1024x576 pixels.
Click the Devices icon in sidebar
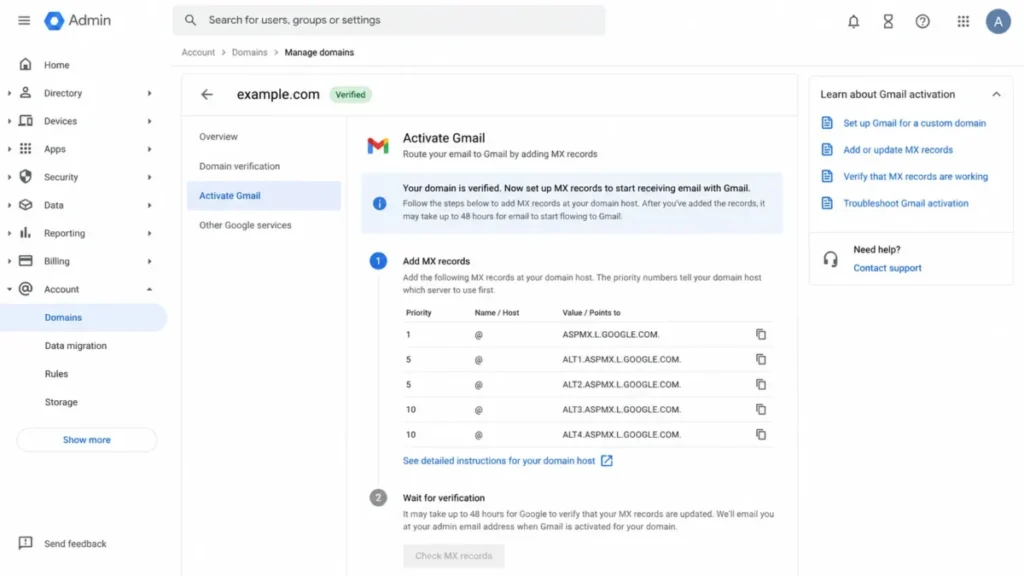click(25, 121)
